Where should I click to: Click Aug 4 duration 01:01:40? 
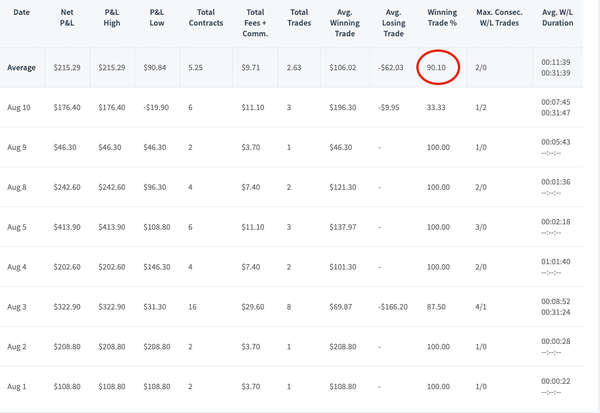coord(556,262)
